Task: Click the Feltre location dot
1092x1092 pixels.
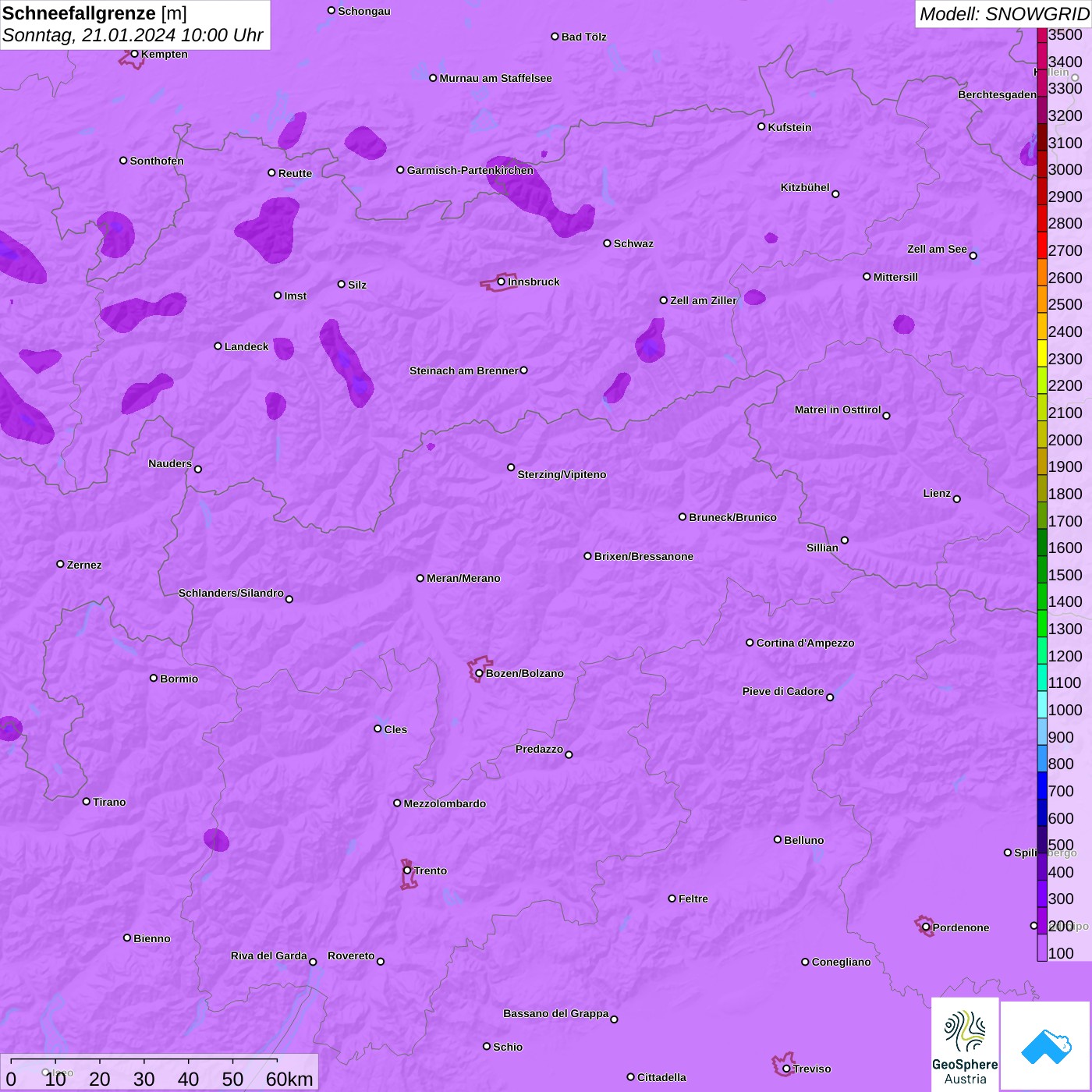Action: point(672,899)
